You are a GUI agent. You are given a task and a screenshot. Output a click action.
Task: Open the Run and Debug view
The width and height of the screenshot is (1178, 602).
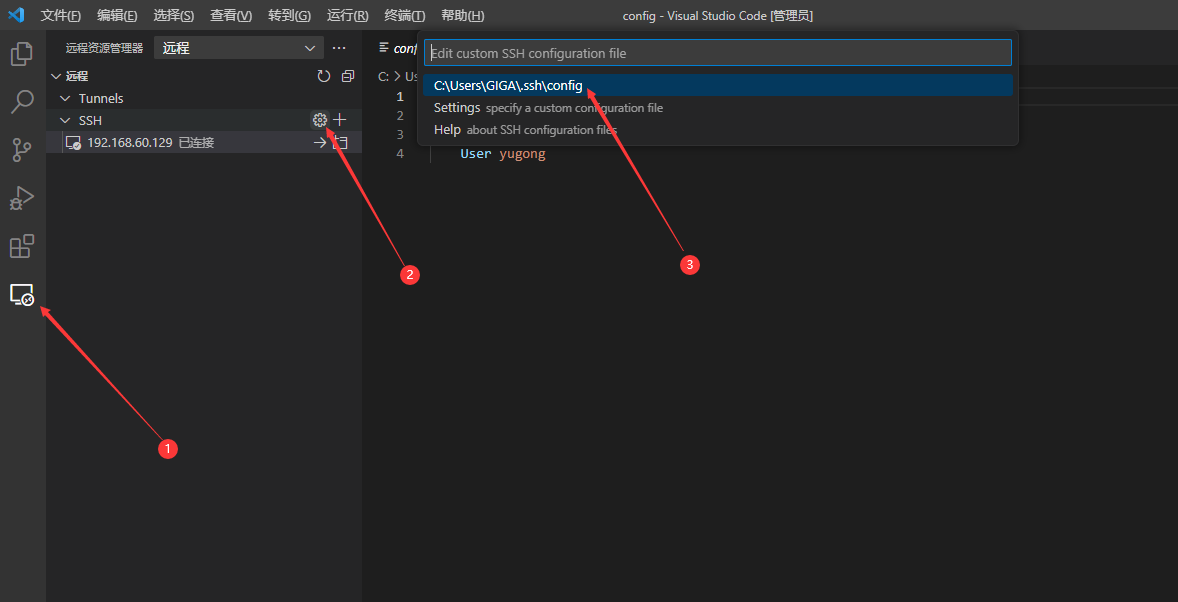coord(22,198)
